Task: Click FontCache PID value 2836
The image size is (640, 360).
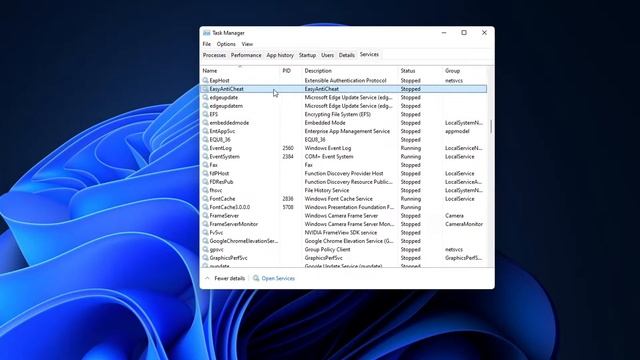Action: click(x=288, y=199)
